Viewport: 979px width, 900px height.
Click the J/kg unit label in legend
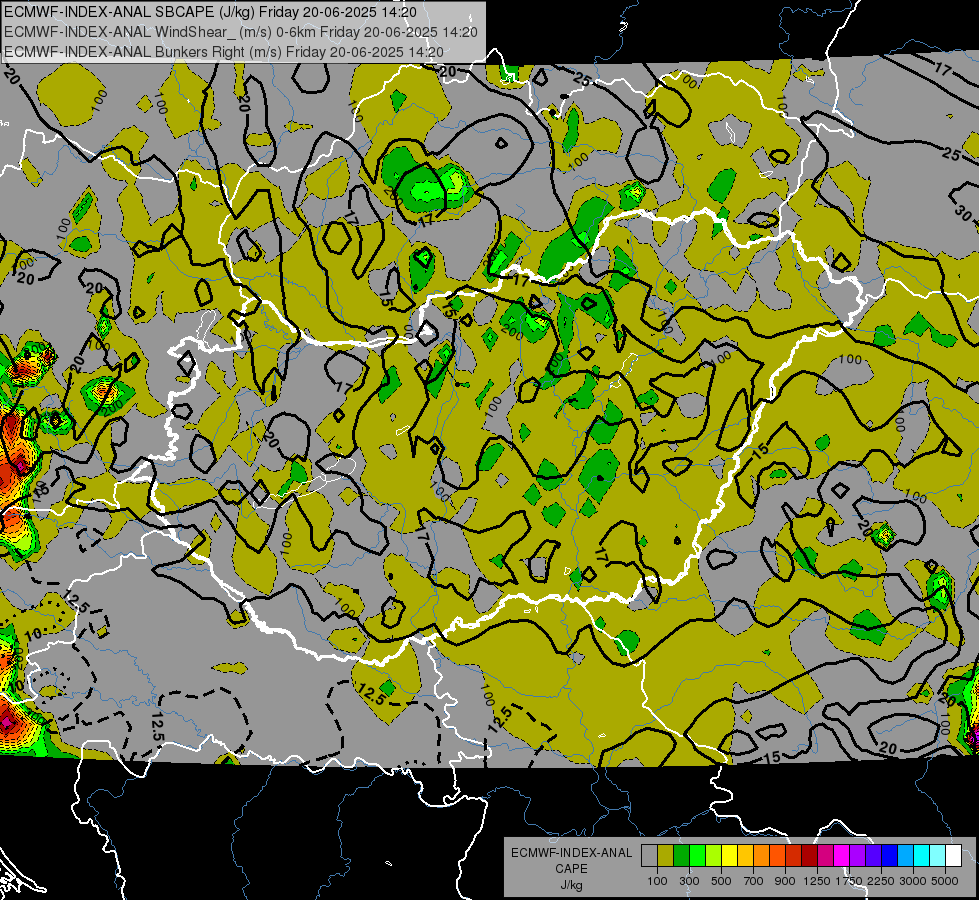coord(572,885)
